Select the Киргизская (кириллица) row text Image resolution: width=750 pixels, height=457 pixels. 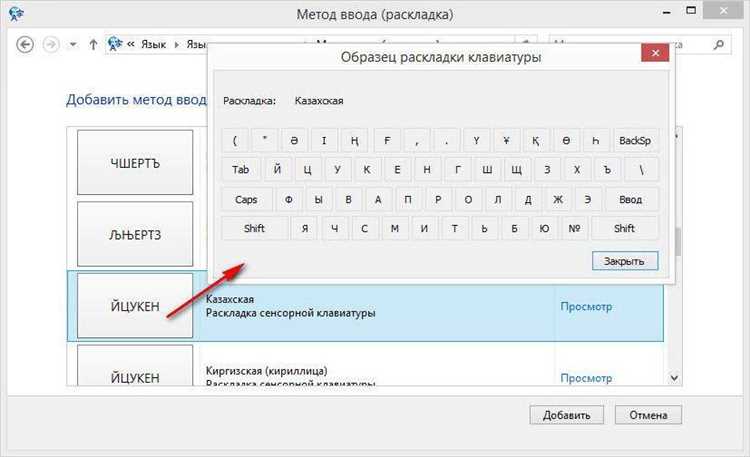tap(266, 370)
